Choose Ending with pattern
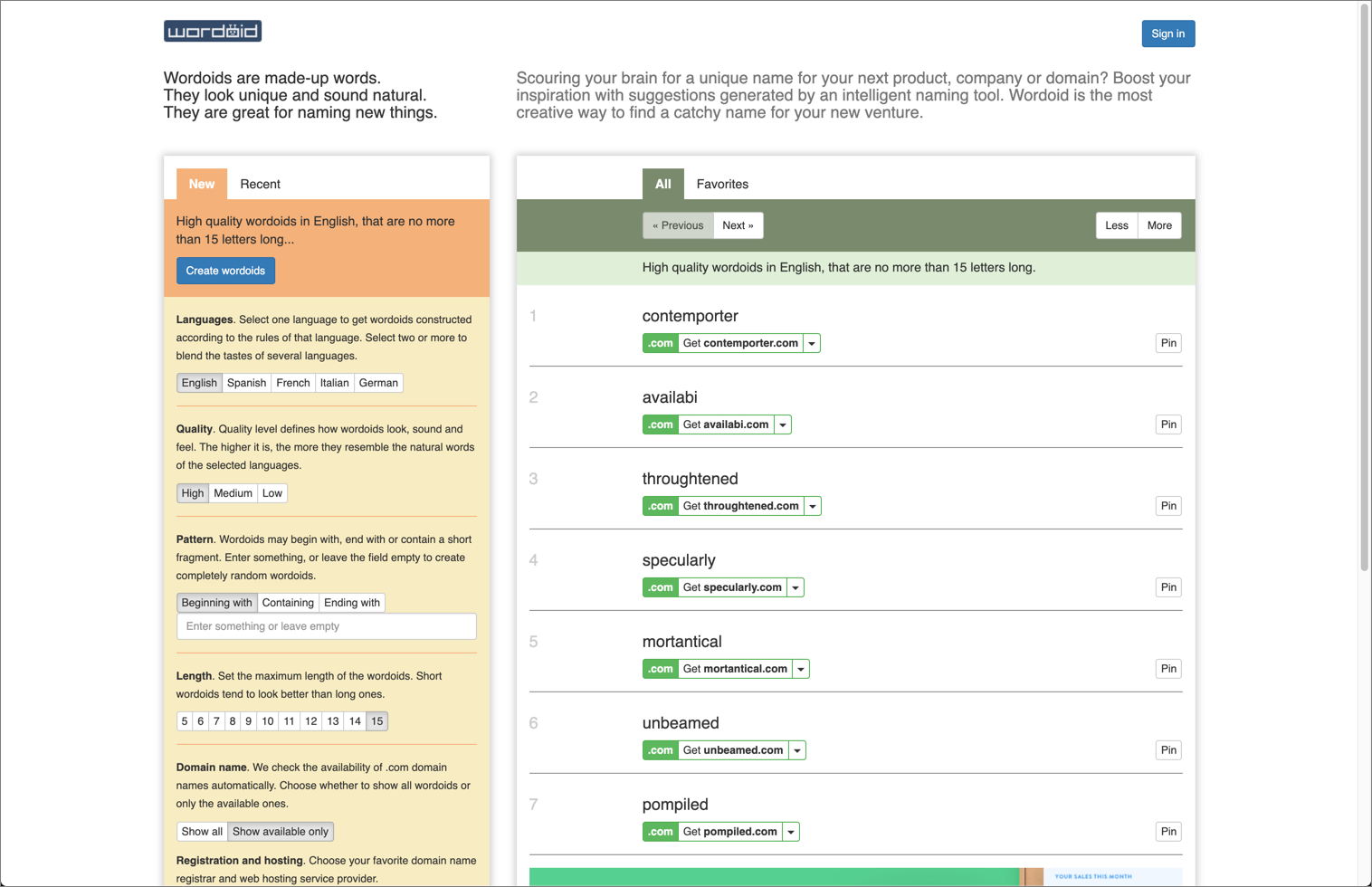Image resolution: width=1372 pixels, height=887 pixels. click(x=352, y=603)
